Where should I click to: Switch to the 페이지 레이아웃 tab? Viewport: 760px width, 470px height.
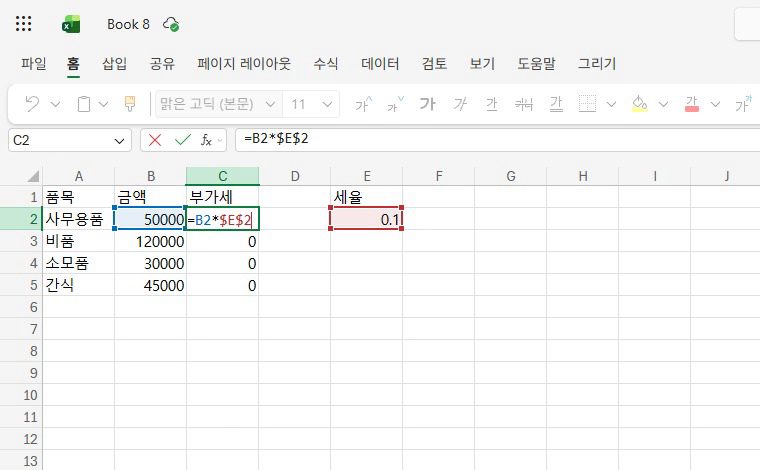click(244, 63)
